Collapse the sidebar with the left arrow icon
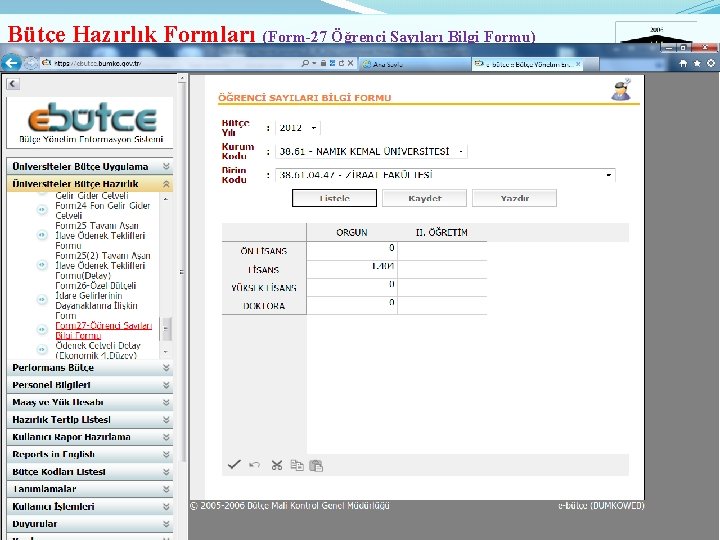720x540 pixels. click(x=13, y=84)
